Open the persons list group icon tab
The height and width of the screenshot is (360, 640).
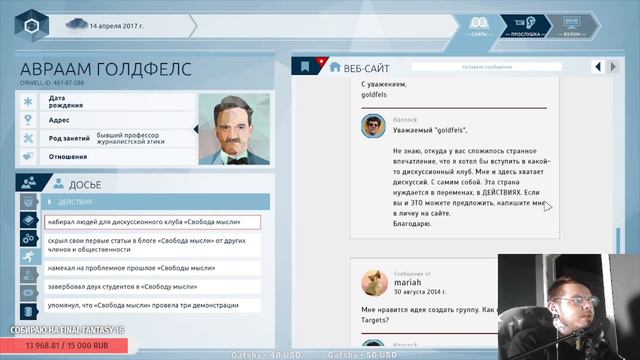pos(29,182)
